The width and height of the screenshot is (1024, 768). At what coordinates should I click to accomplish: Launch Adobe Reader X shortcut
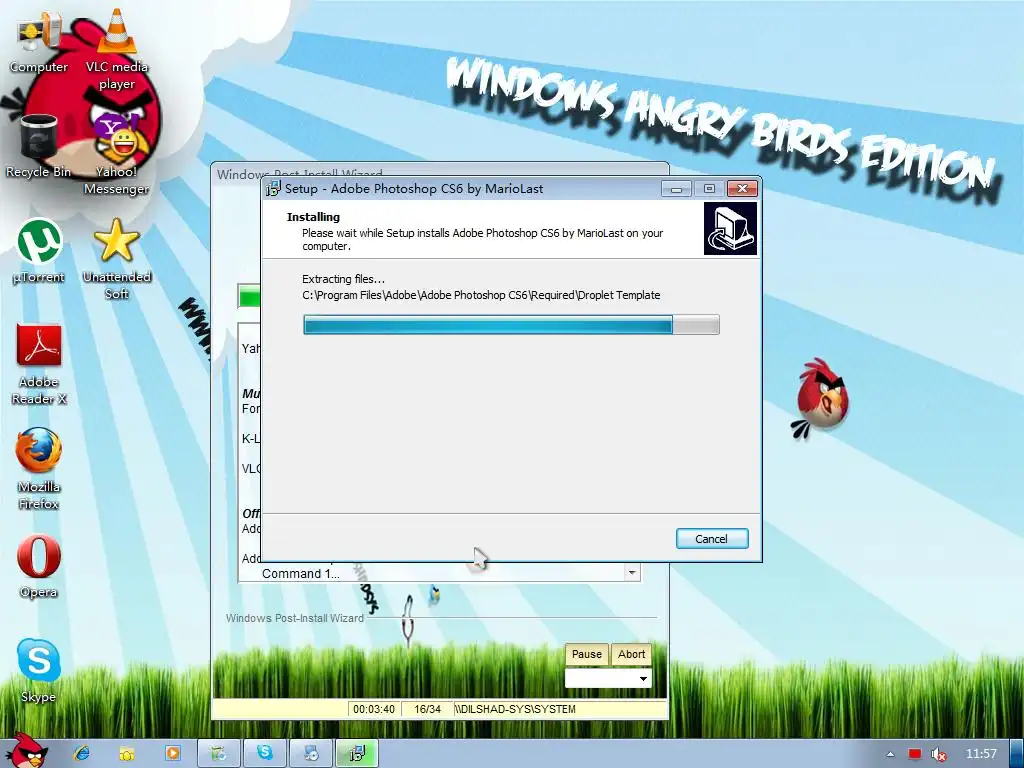point(39,364)
